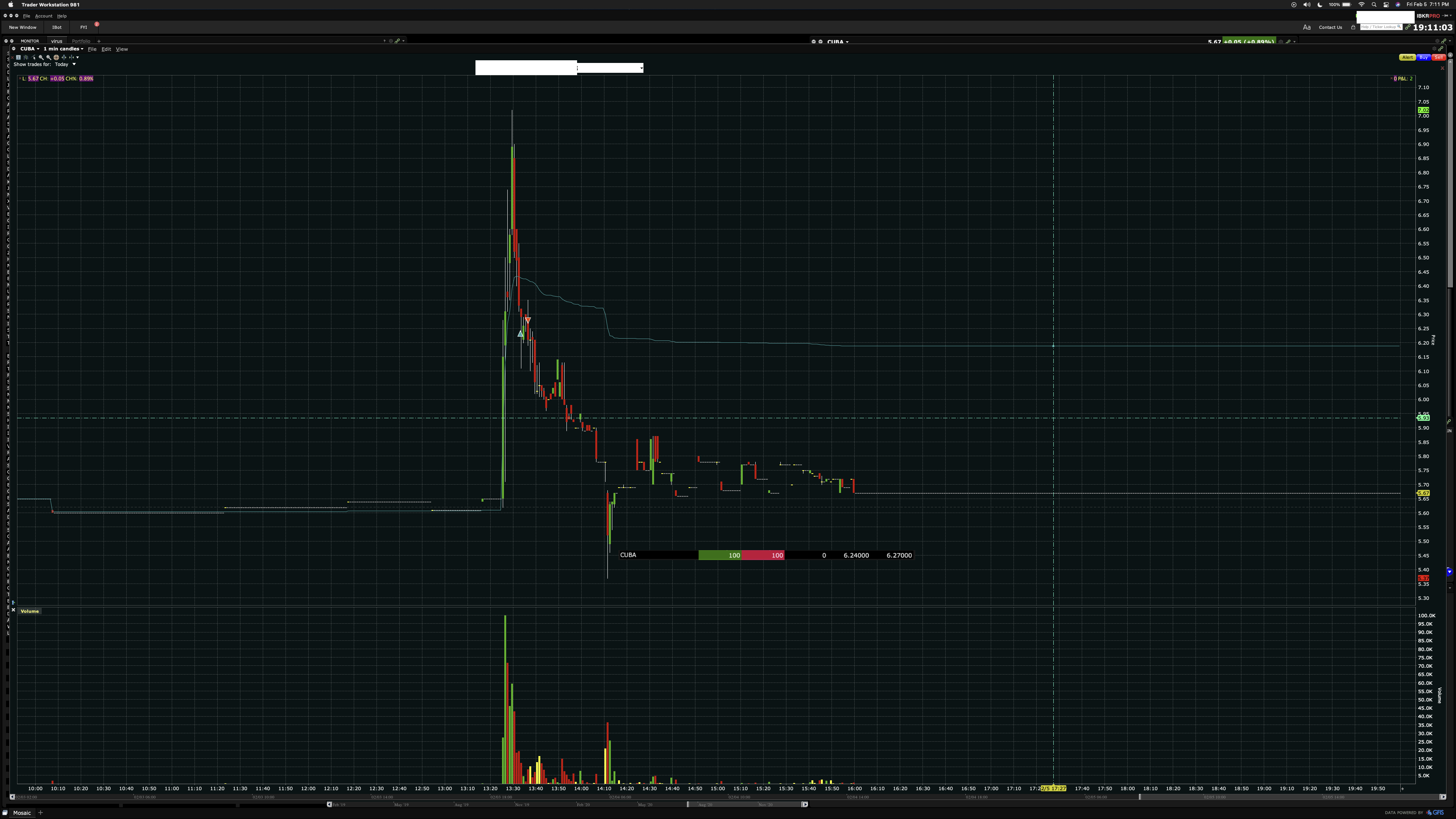Screen dimensions: 1456x819
Task: Toggle the chart's green link chain icon
Action: (1441, 49)
